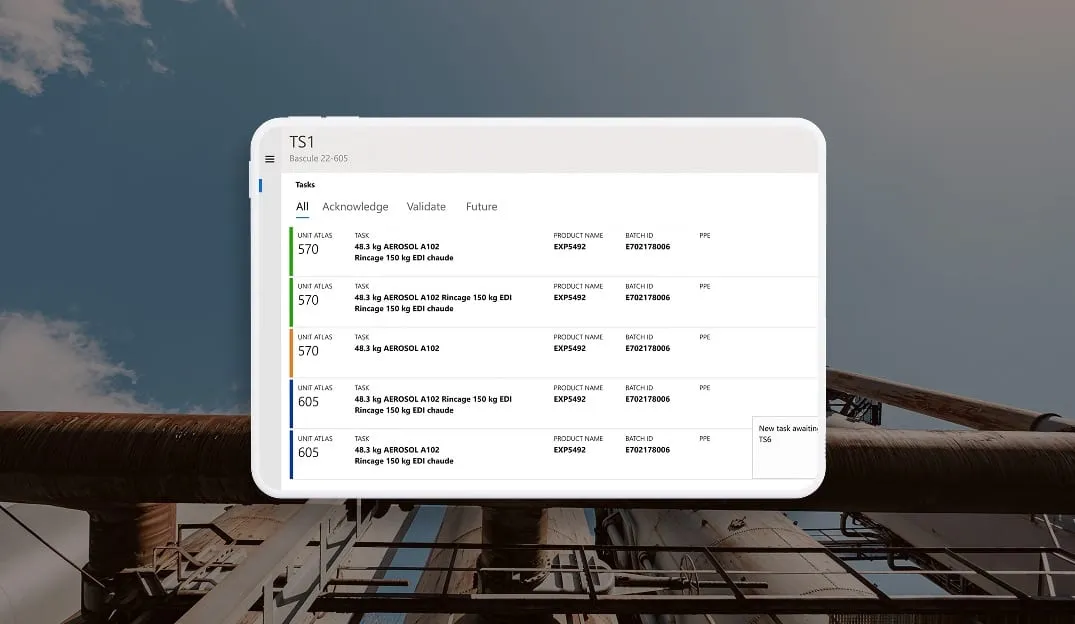Open the Validate tab

pyautogui.click(x=426, y=206)
